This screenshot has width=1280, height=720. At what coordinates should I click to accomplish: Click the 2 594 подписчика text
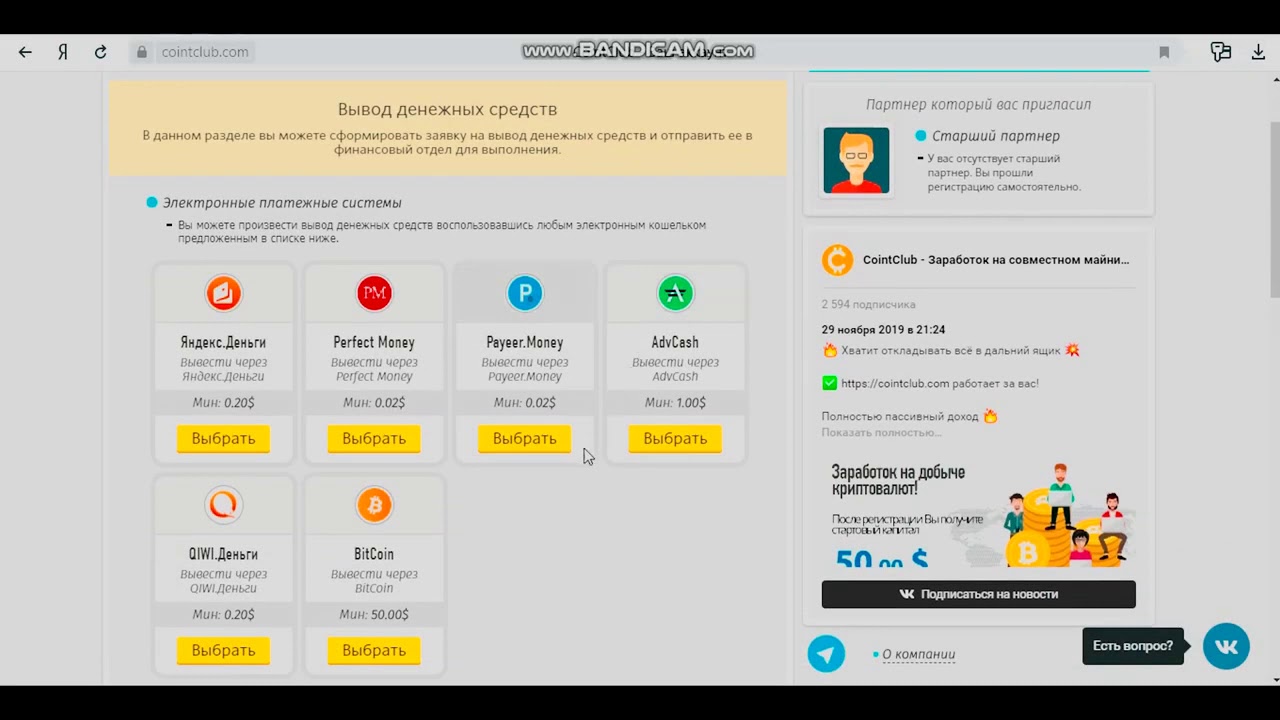(x=868, y=304)
